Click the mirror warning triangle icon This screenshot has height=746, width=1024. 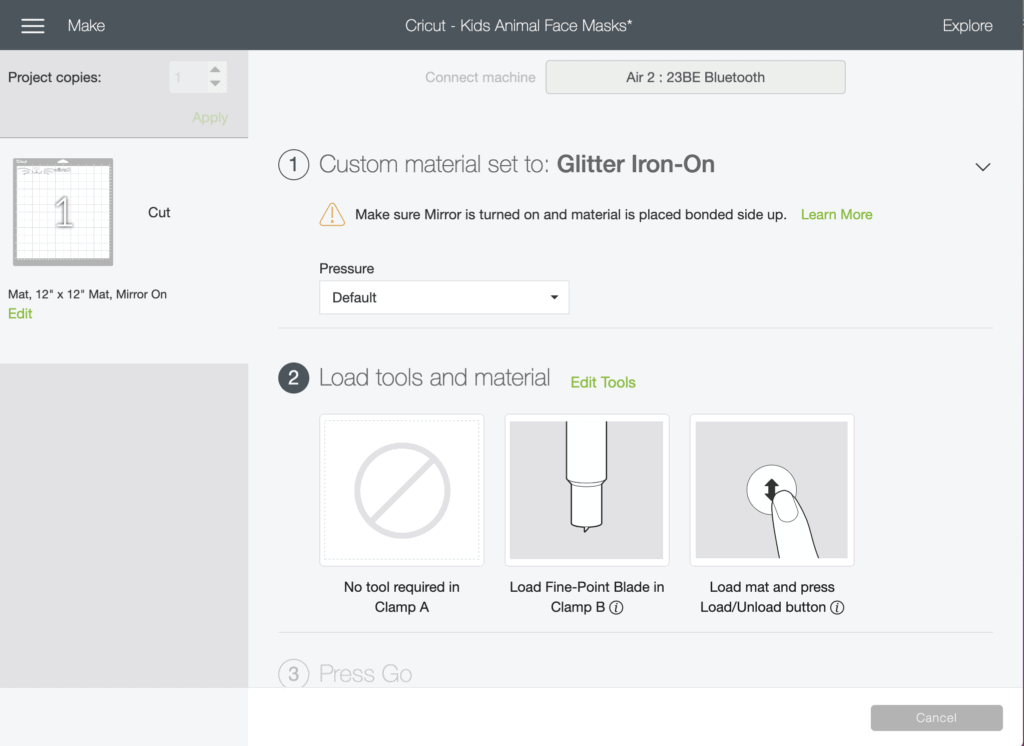pyautogui.click(x=332, y=214)
